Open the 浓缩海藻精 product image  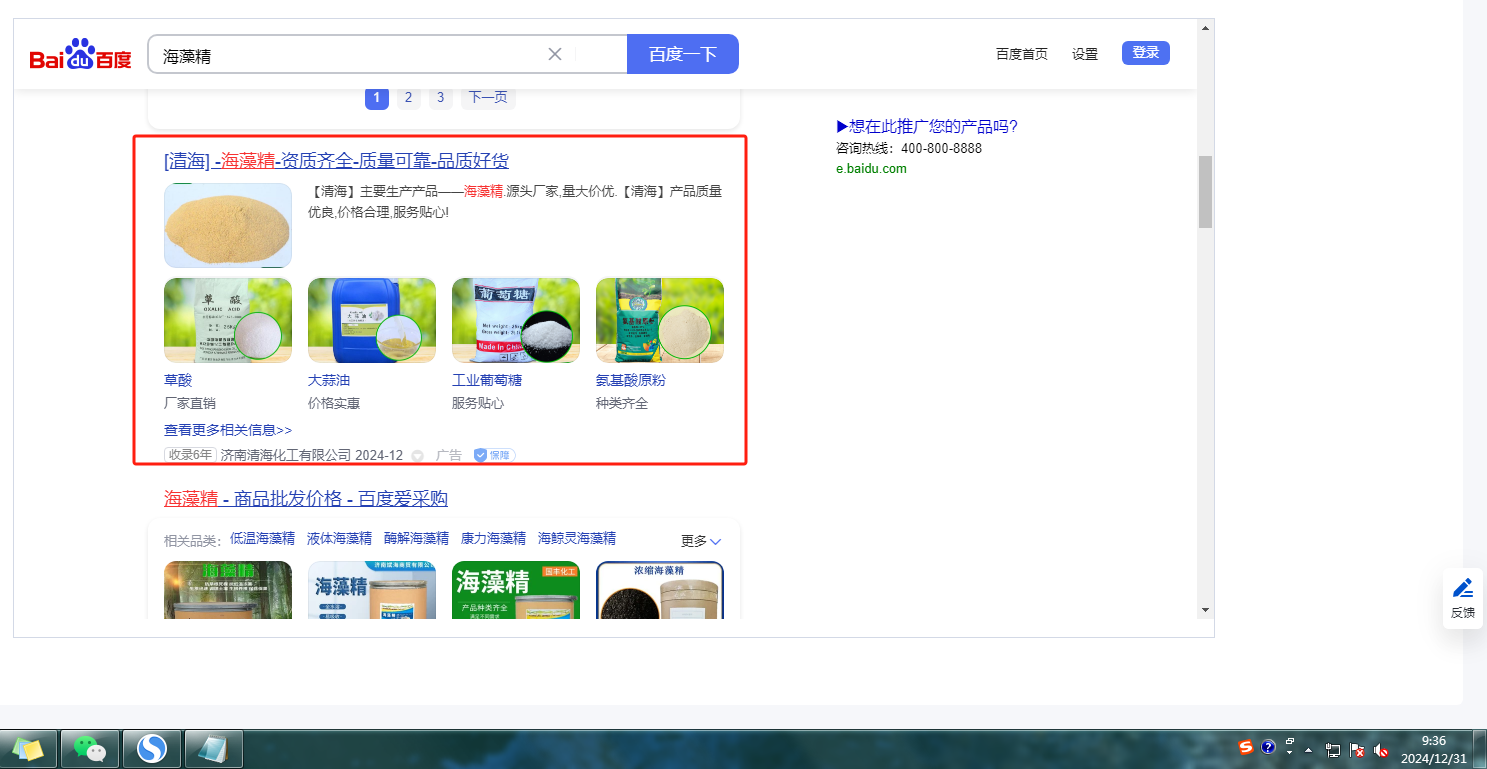(660, 590)
